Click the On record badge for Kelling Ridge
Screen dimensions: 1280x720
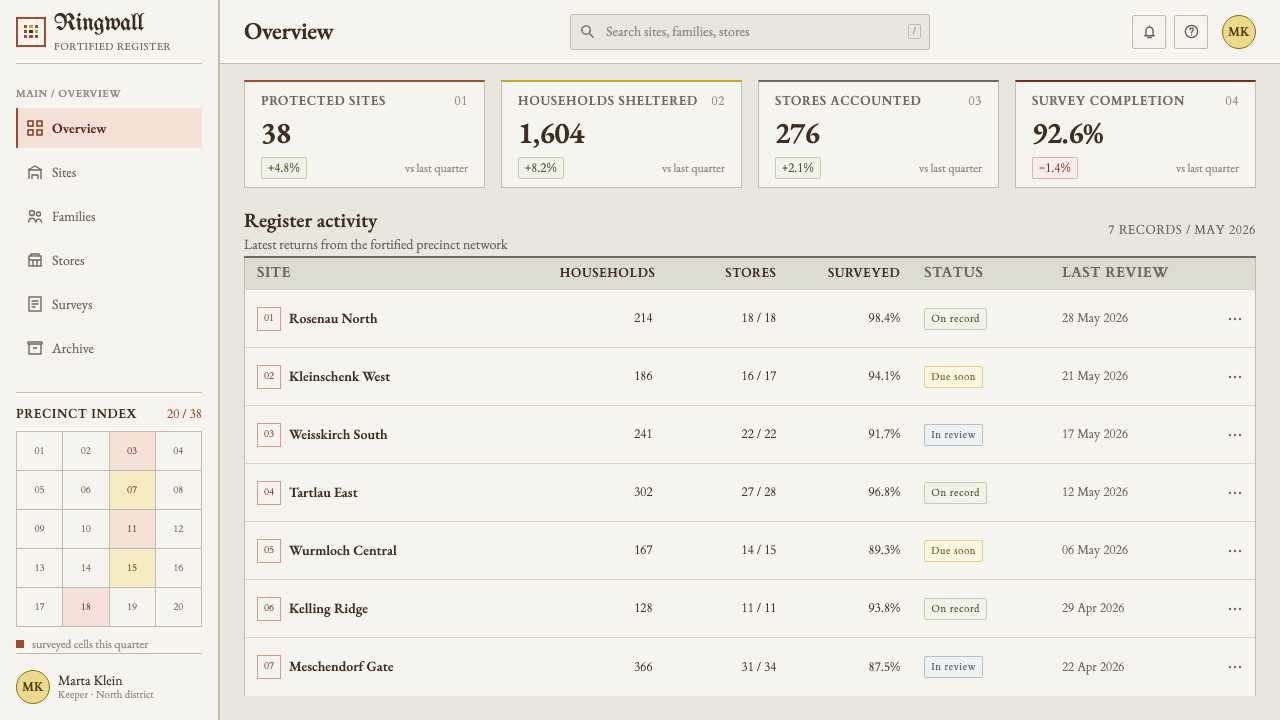955,609
